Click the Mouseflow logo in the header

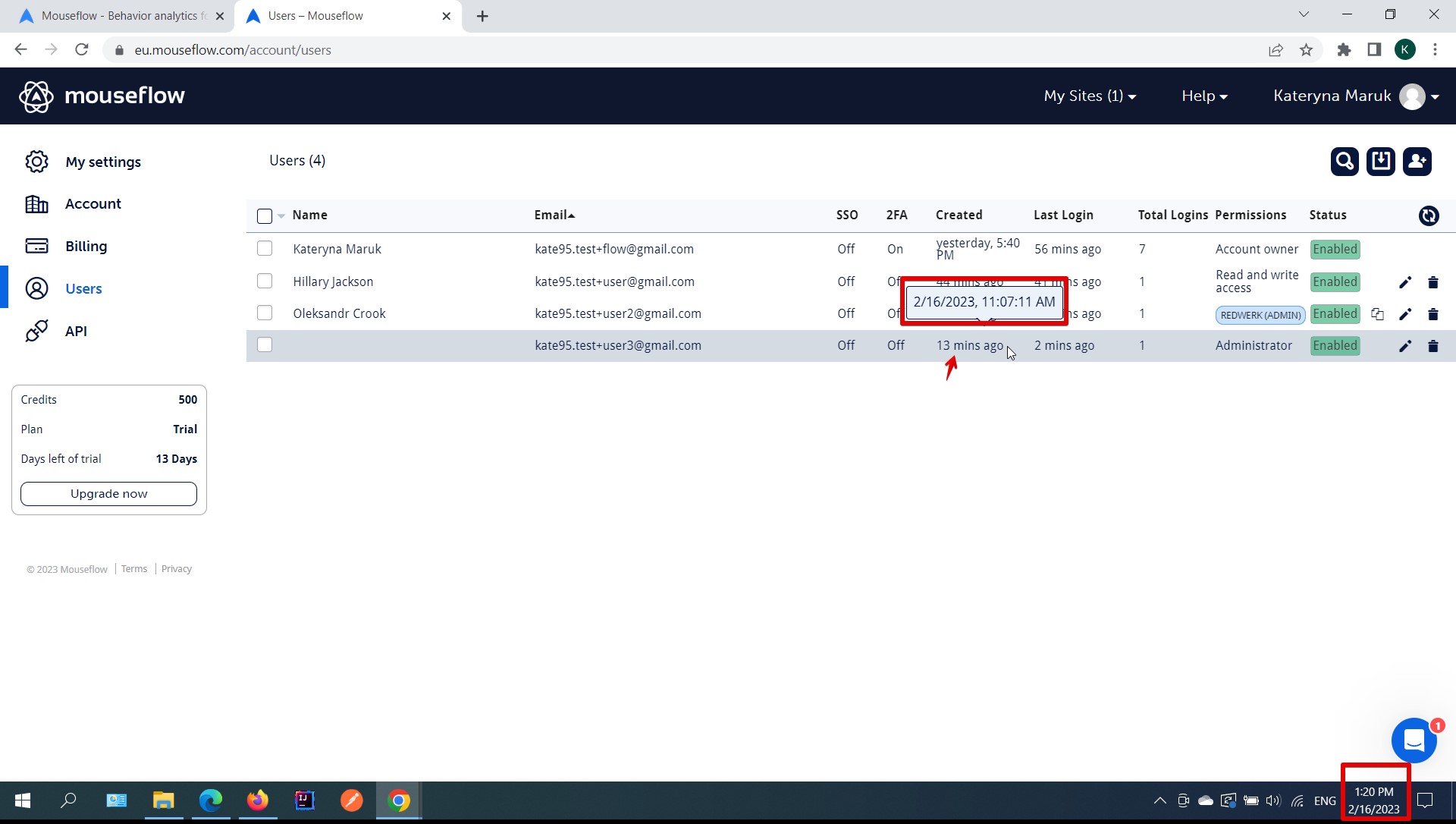102,96
